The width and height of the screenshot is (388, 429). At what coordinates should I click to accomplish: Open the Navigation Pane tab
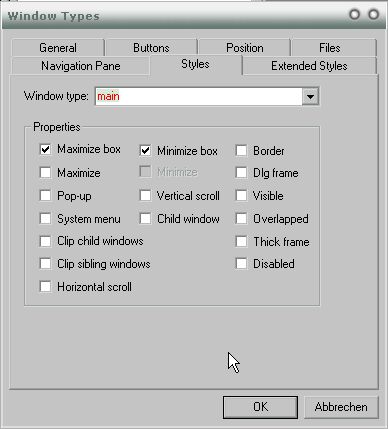(81, 66)
